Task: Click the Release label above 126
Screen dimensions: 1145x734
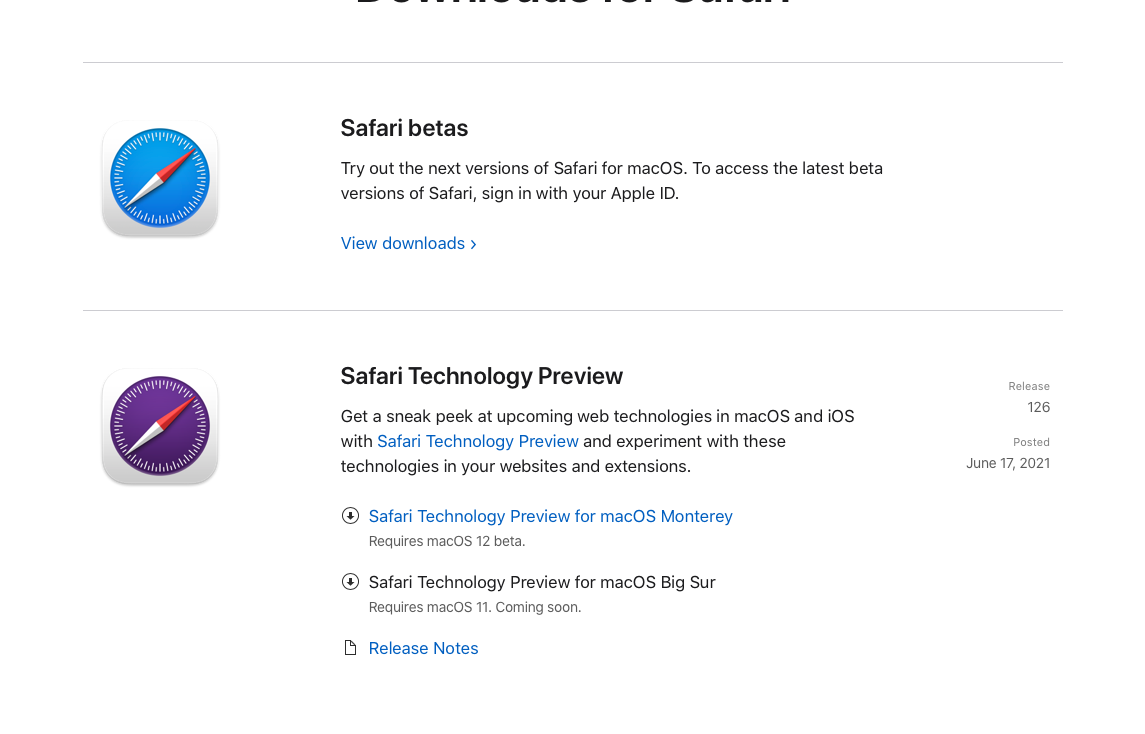Action: [x=1029, y=386]
